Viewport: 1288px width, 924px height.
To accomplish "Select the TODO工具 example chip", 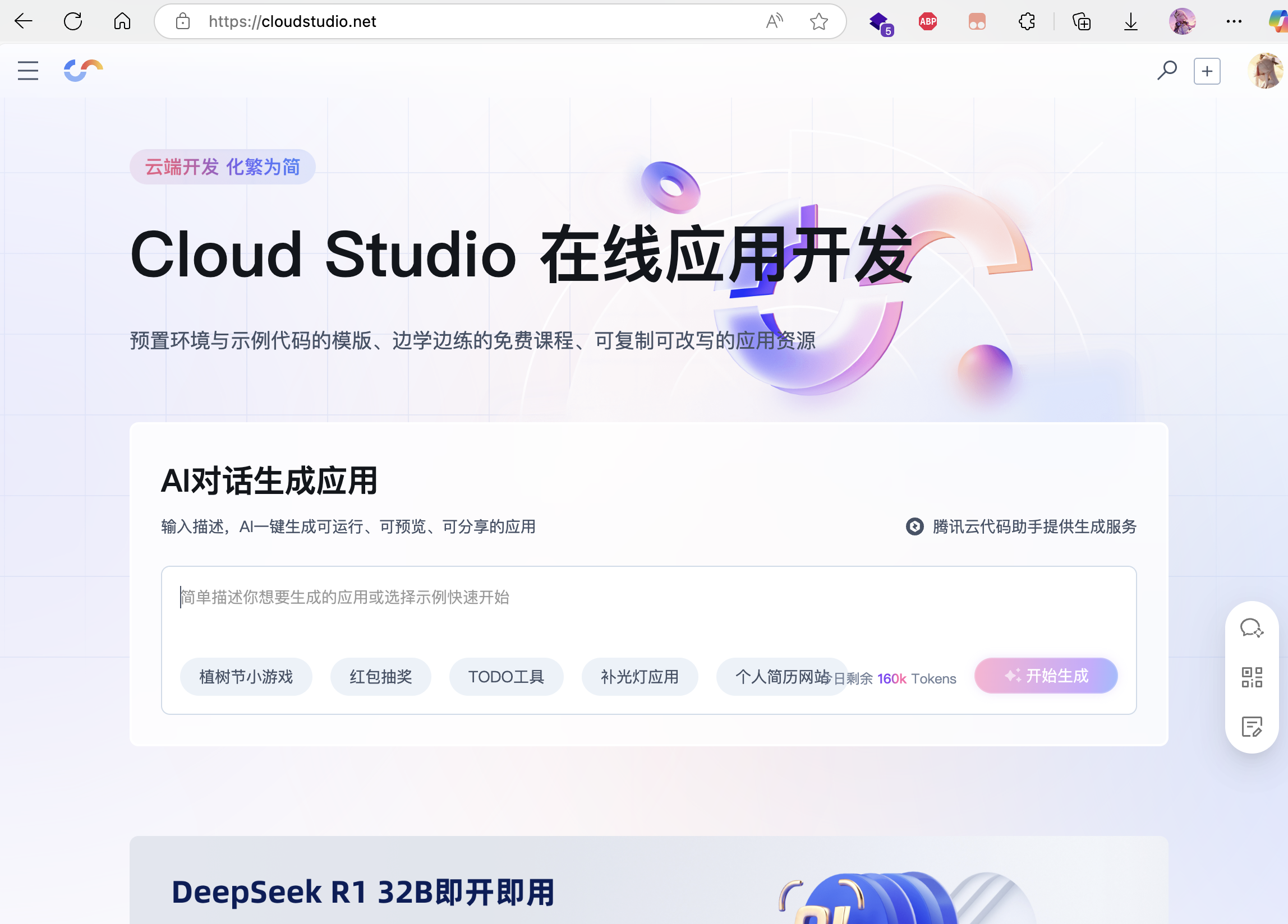I will click(506, 676).
